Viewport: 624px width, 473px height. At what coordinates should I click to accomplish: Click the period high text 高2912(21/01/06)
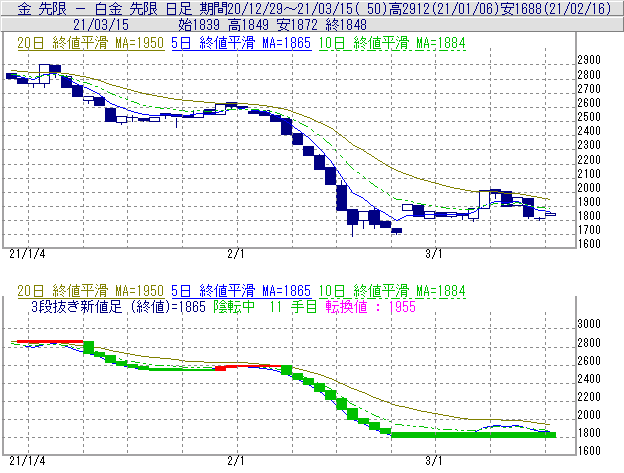(x=444, y=8)
